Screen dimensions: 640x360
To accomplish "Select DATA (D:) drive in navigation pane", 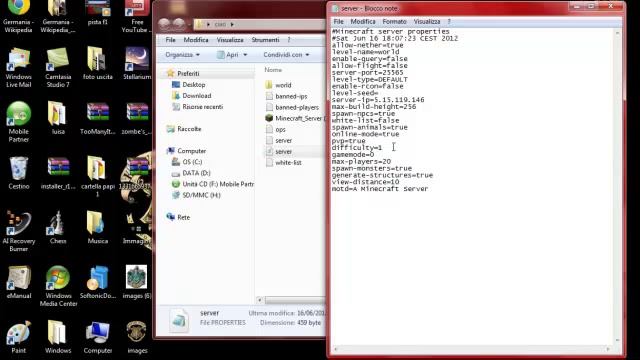I will pyautogui.click(x=196, y=173).
